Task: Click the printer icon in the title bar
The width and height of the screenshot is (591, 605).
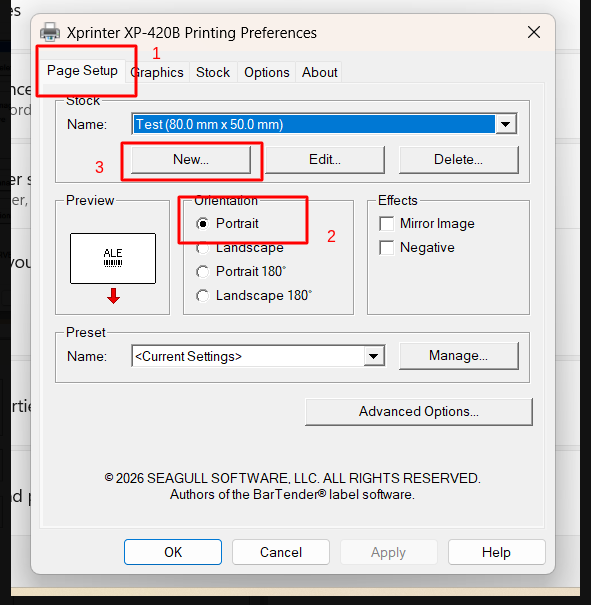Action: tap(50, 32)
